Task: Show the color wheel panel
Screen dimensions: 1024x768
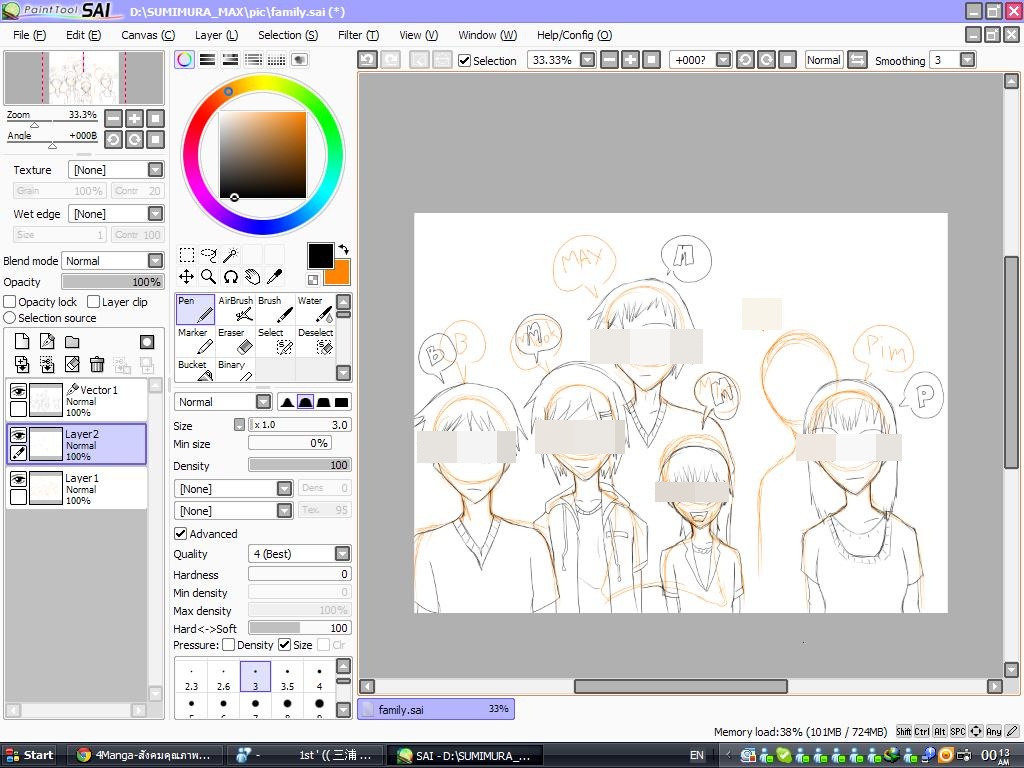Action: click(x=184, y=59)
